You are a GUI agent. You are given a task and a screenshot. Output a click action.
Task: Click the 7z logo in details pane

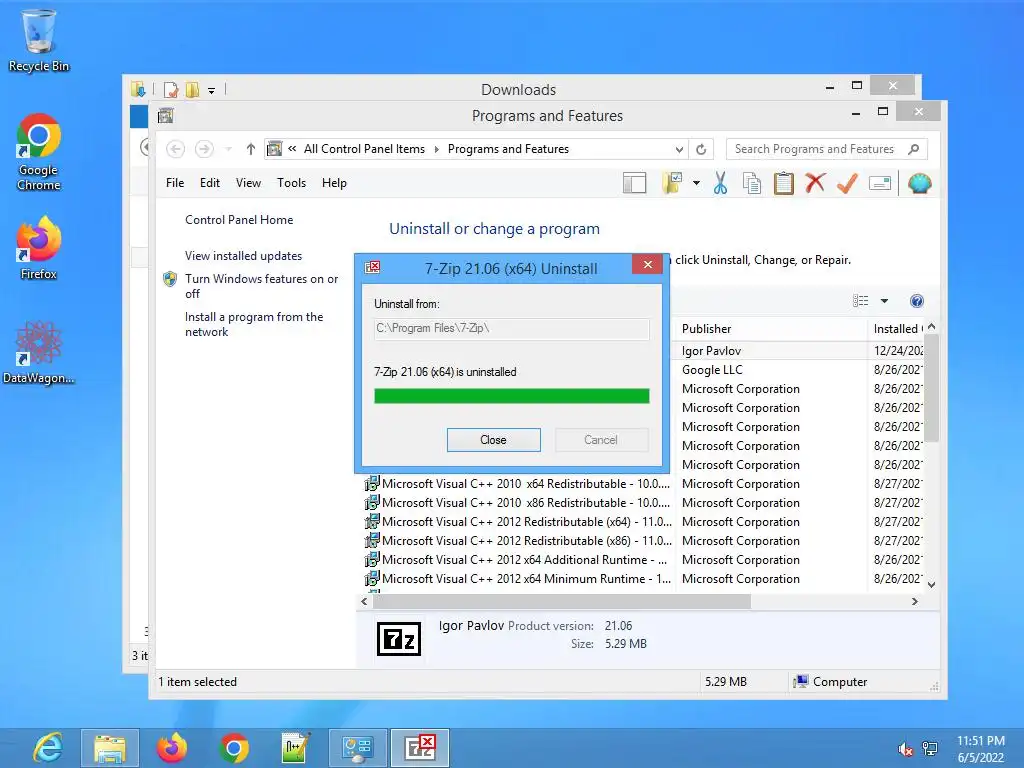pos(399,639)
